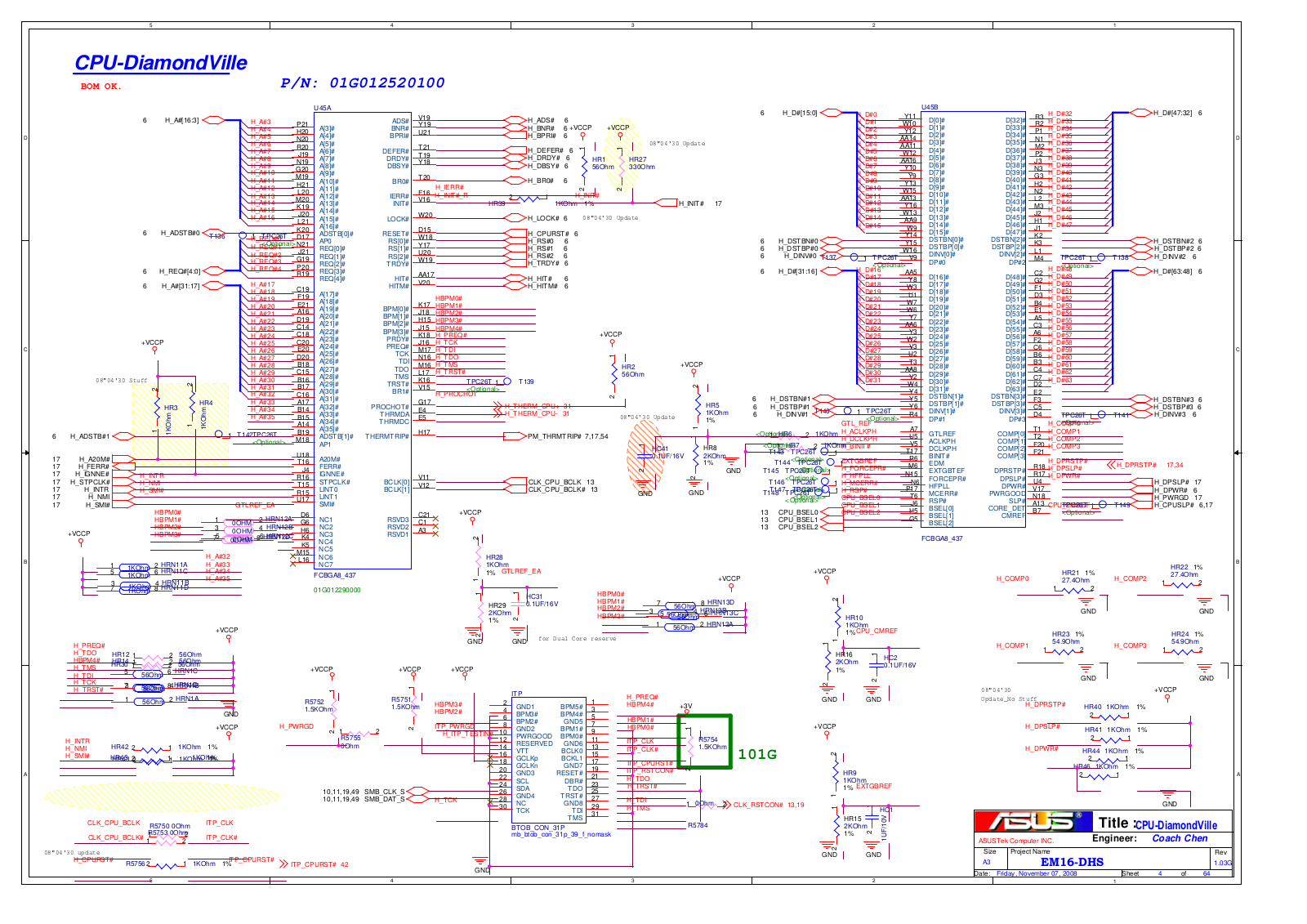Click connector label BTOB_CON_31P
Screen dimensions: 1307x924
(538, 828)
